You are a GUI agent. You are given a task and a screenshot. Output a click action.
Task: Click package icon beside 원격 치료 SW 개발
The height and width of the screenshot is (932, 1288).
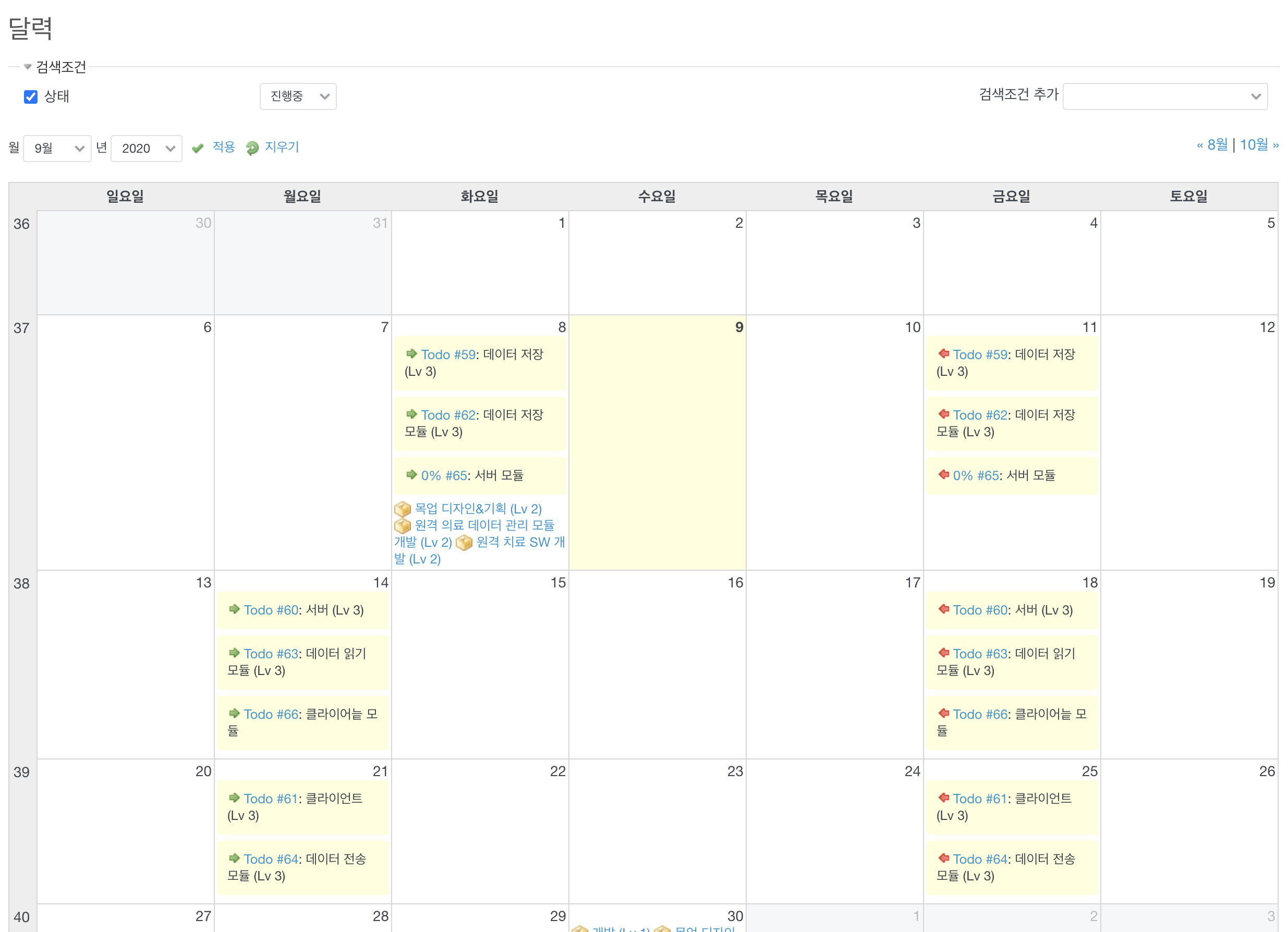pos(464,543)
